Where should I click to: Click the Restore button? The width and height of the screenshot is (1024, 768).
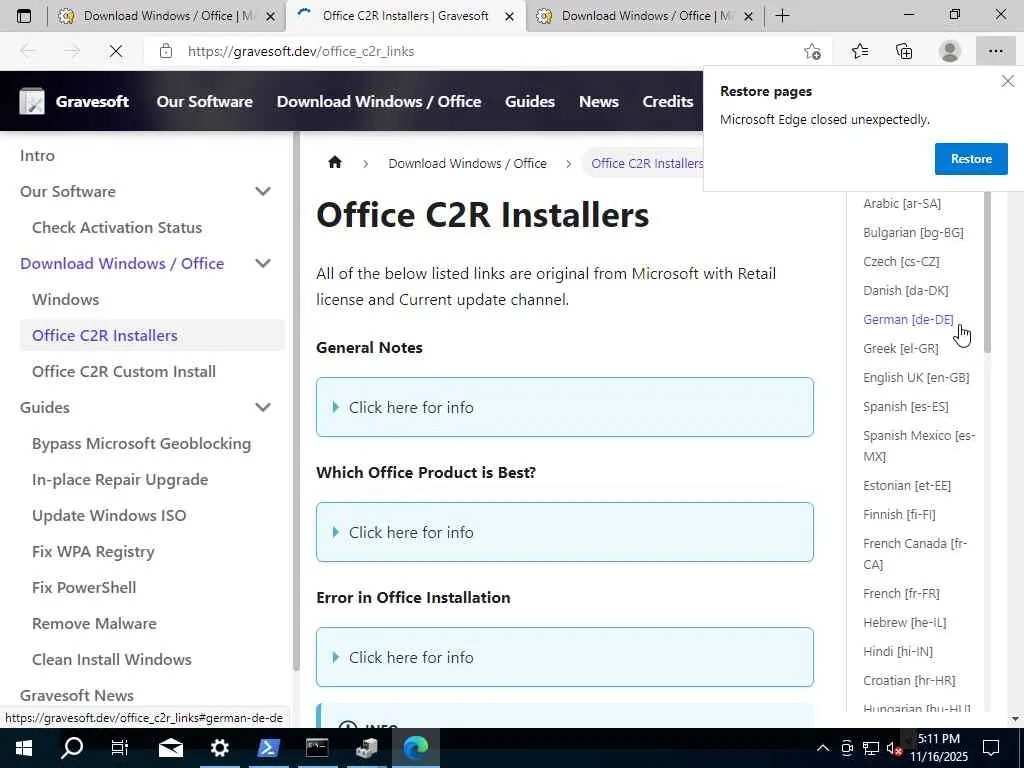(971, 159)
